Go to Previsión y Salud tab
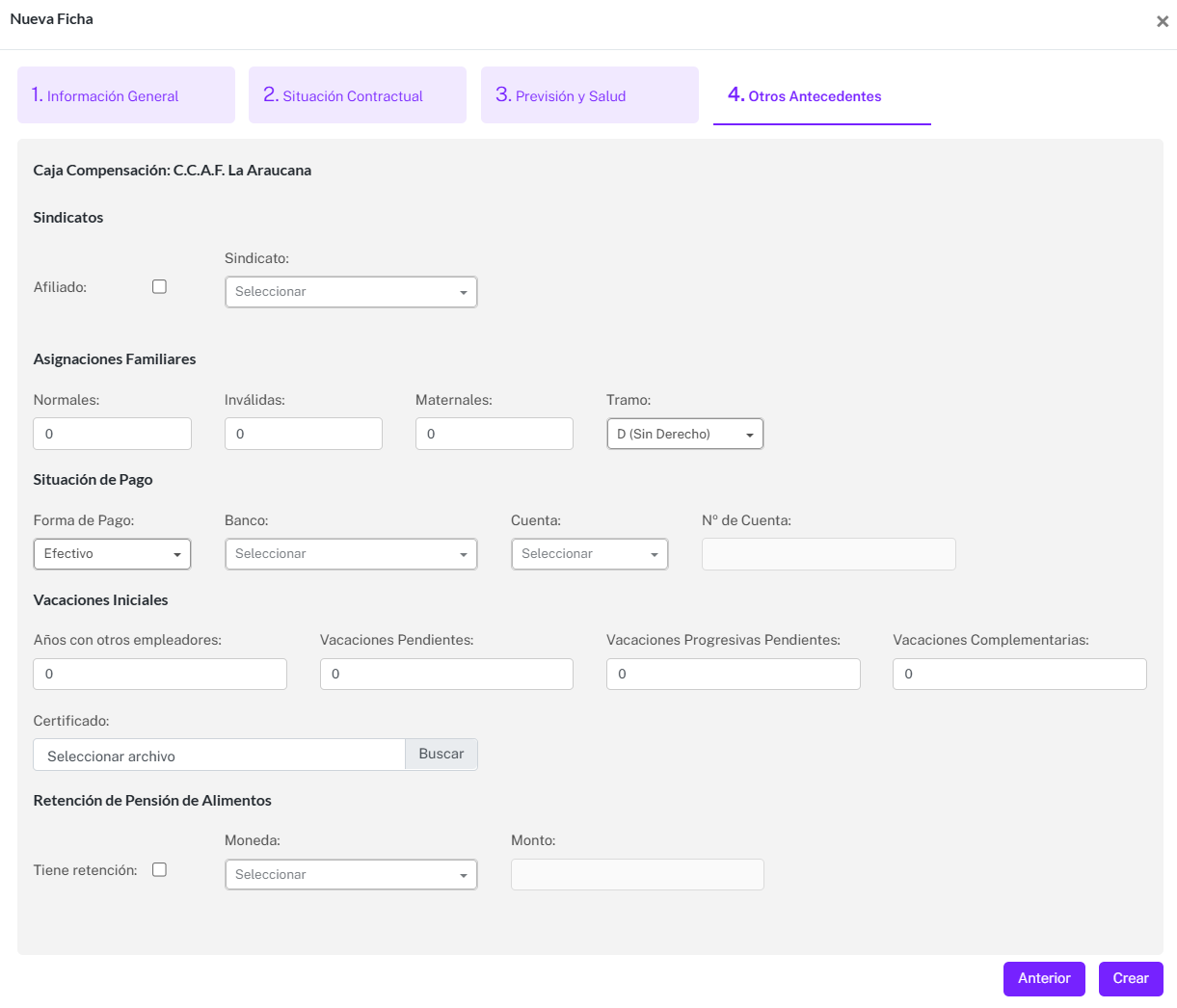 (x=589, y=95)
